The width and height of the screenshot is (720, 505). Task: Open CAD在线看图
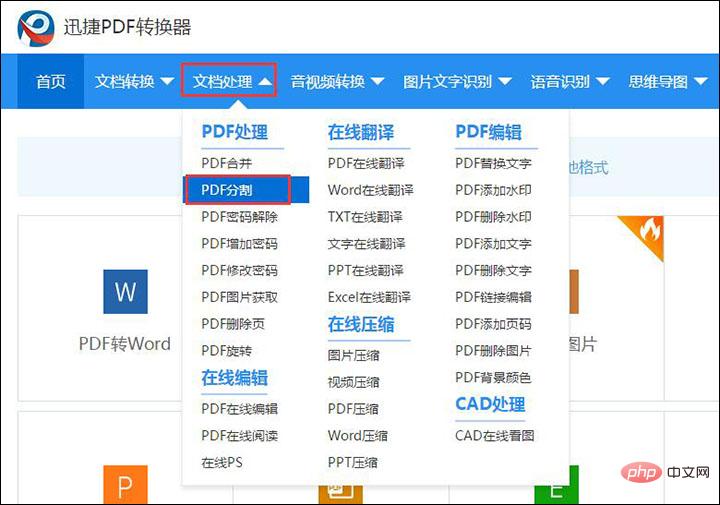tap(495, 435)
